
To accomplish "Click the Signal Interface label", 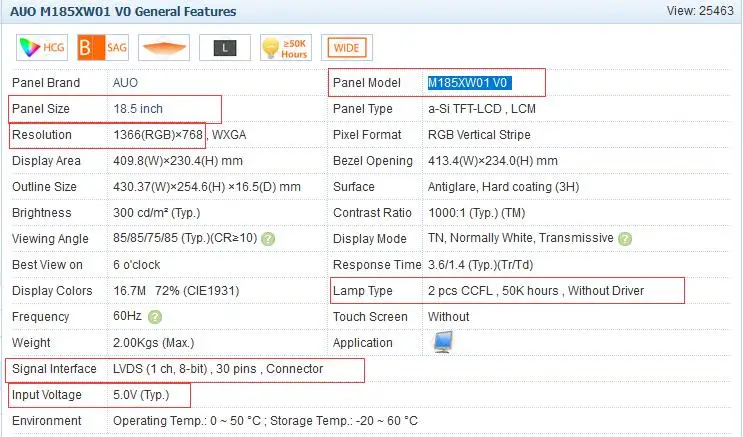I will click(x=54, y=369).
